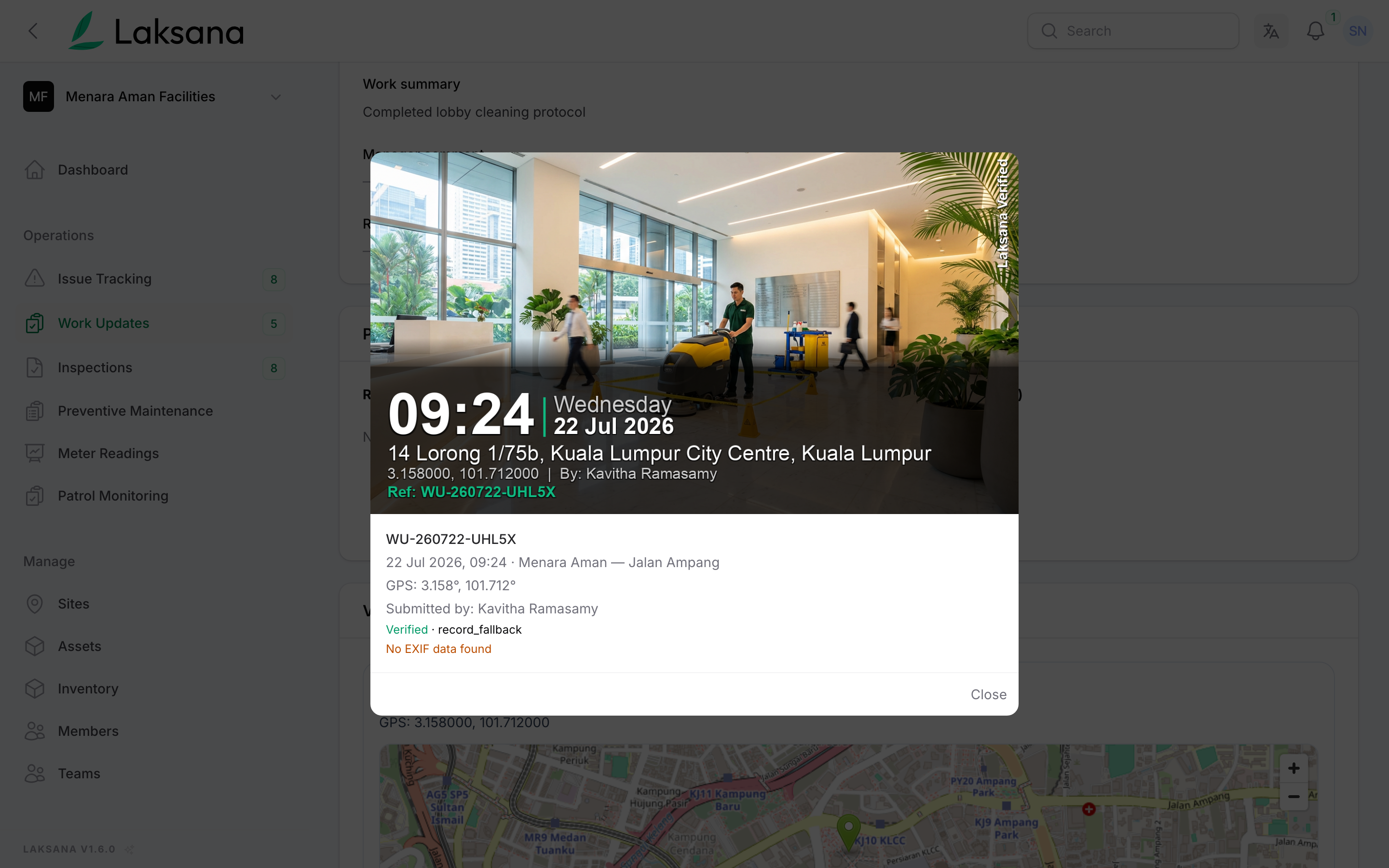The image size is (1389, 868).
Task: Open Preventive Maintenance in the sidebar
Action: [136, 411]
